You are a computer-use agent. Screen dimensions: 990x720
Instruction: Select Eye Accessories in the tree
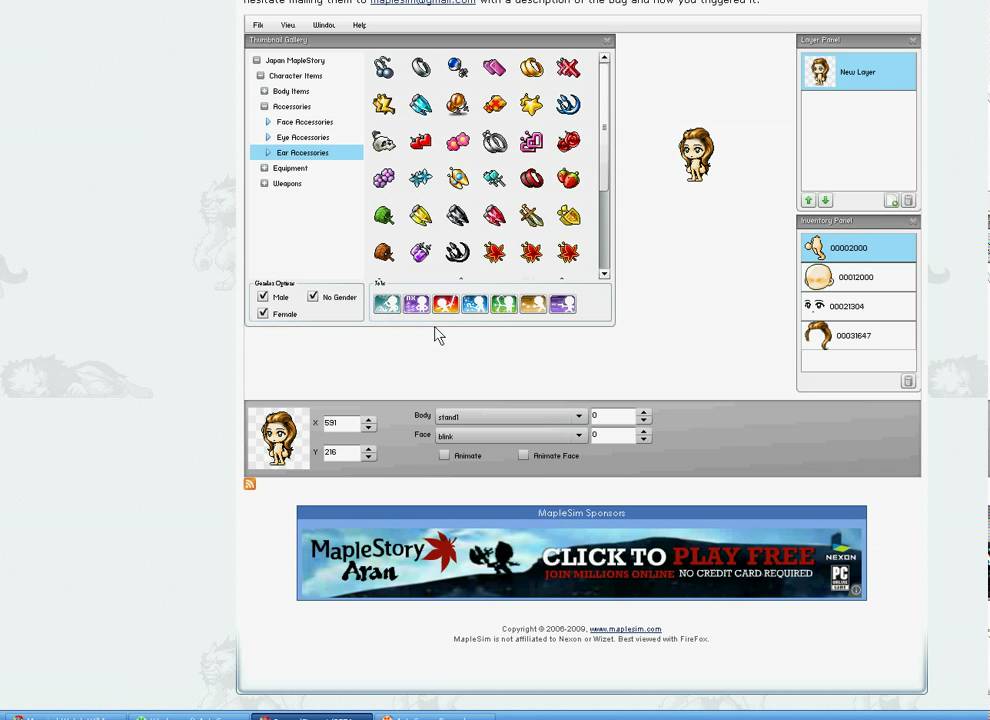[x=302, y=137]
